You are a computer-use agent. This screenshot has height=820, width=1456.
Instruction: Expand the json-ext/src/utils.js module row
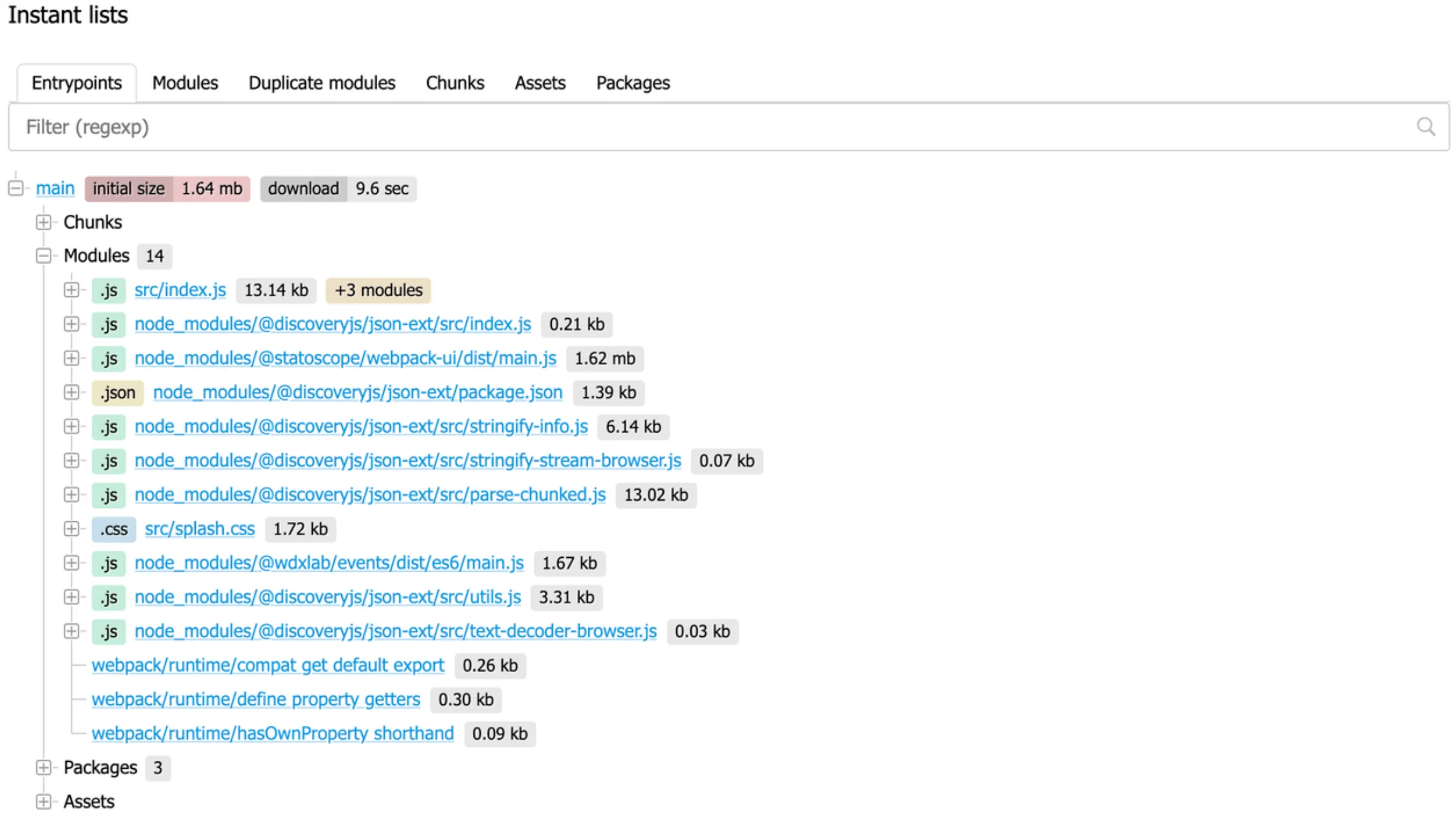point(71,597)
